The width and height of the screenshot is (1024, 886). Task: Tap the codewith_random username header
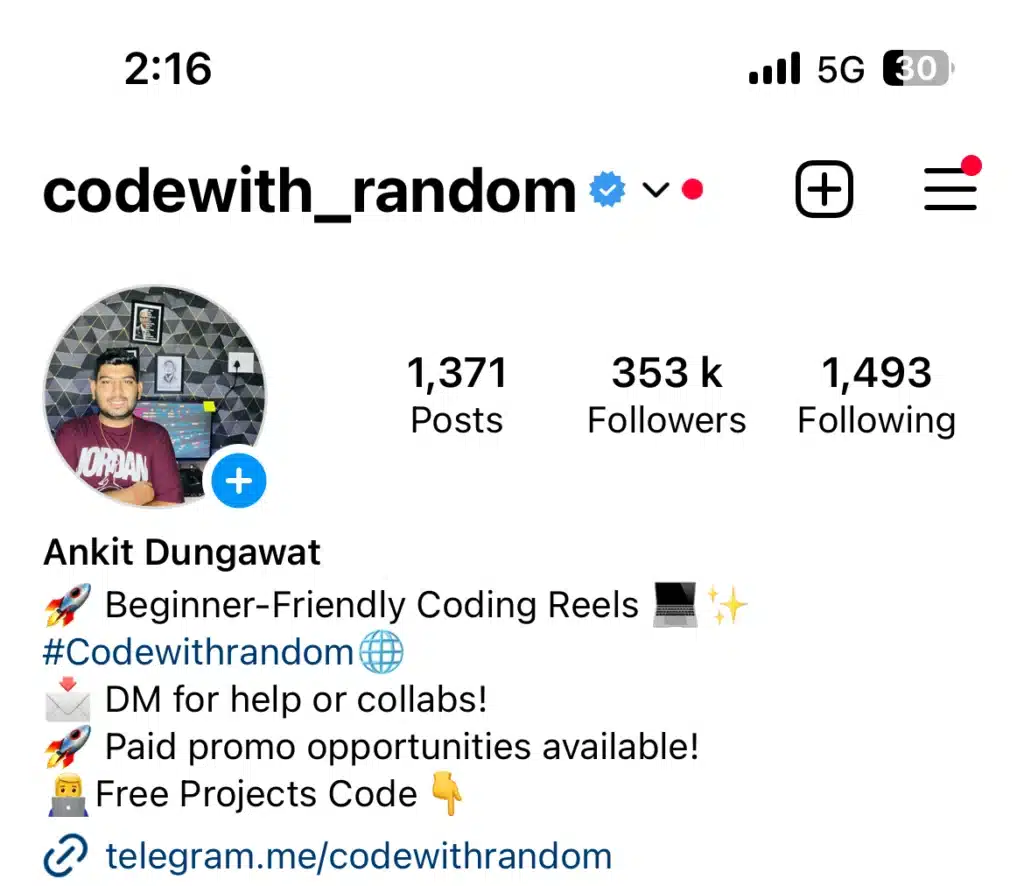(310, 191)
